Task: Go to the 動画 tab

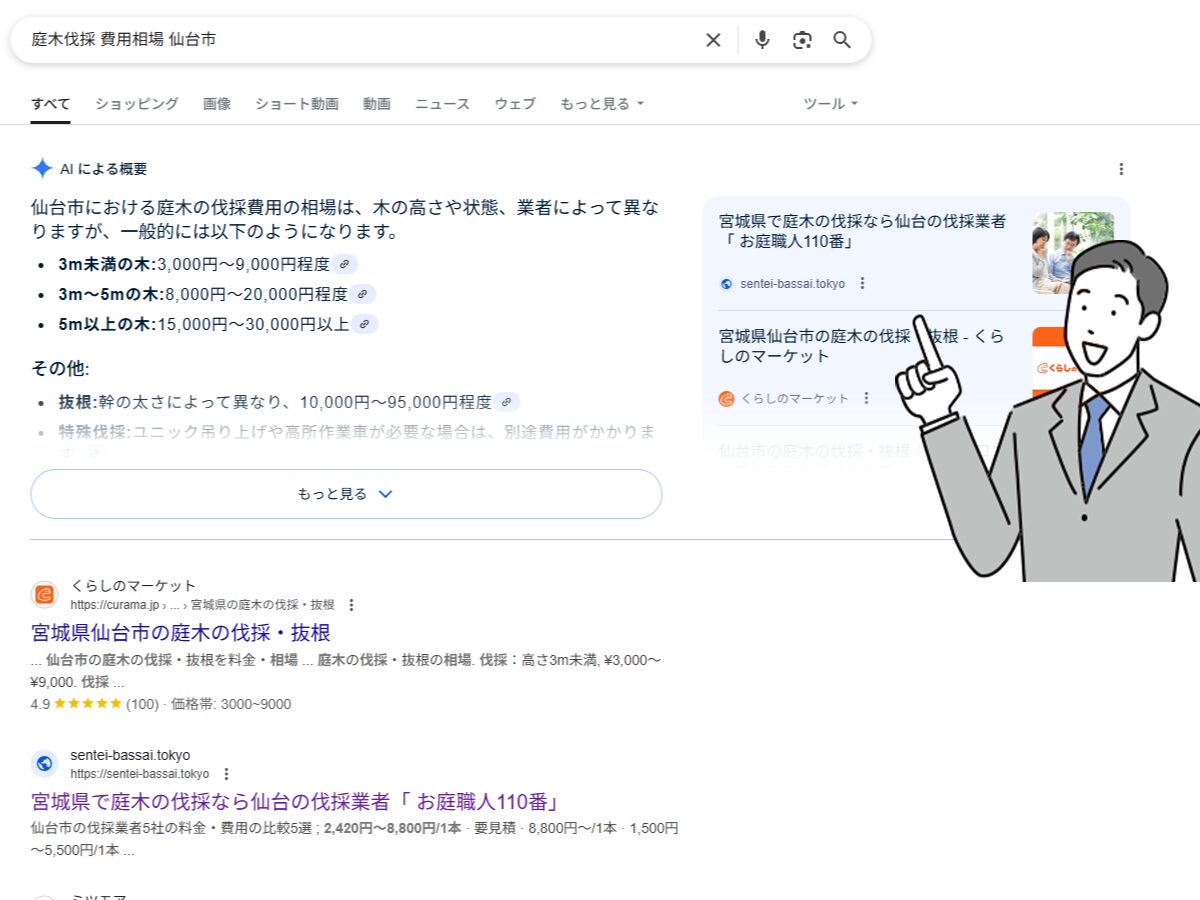Action: click(377, 104)
